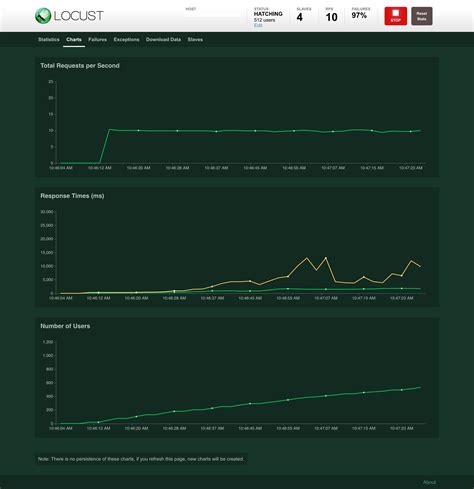Click the RPS value 10 in the header

331,17
